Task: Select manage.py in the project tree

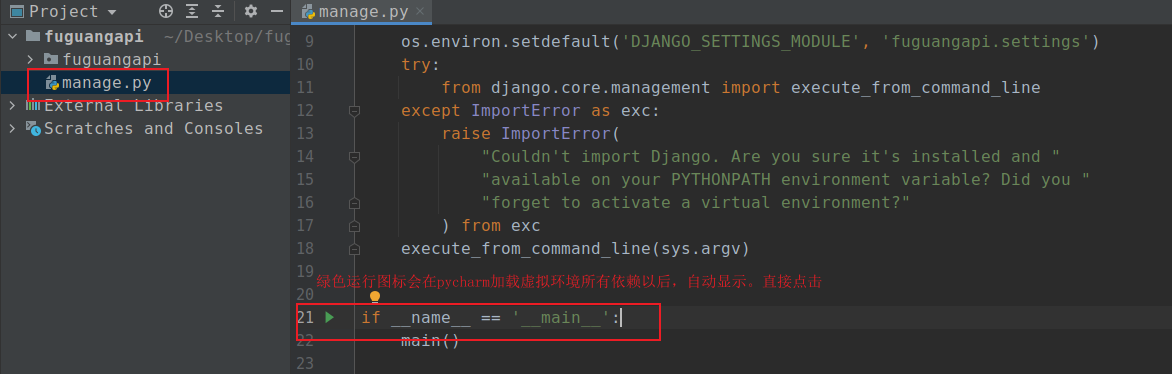Action: click(107, 82)
